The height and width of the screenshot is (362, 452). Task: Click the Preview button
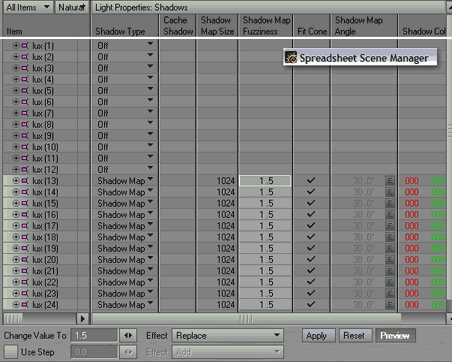click(395, 335)
